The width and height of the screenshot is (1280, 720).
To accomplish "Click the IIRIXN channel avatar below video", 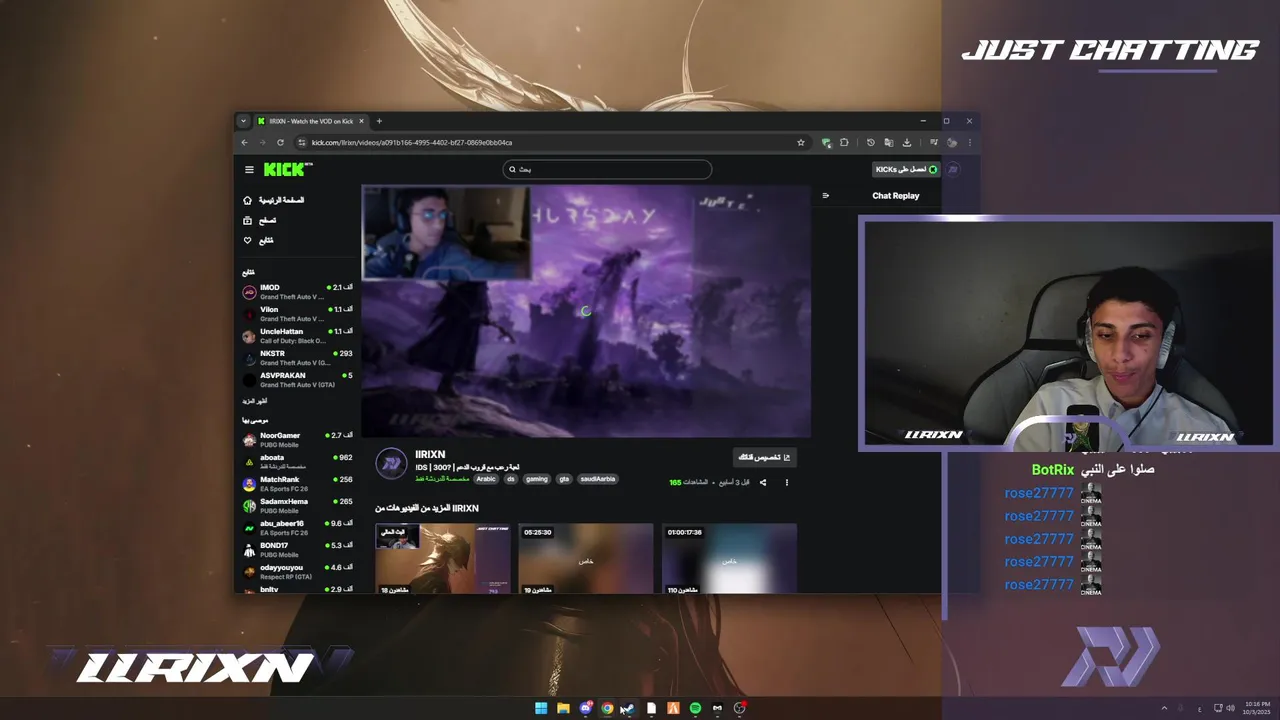I will point(391,464).
